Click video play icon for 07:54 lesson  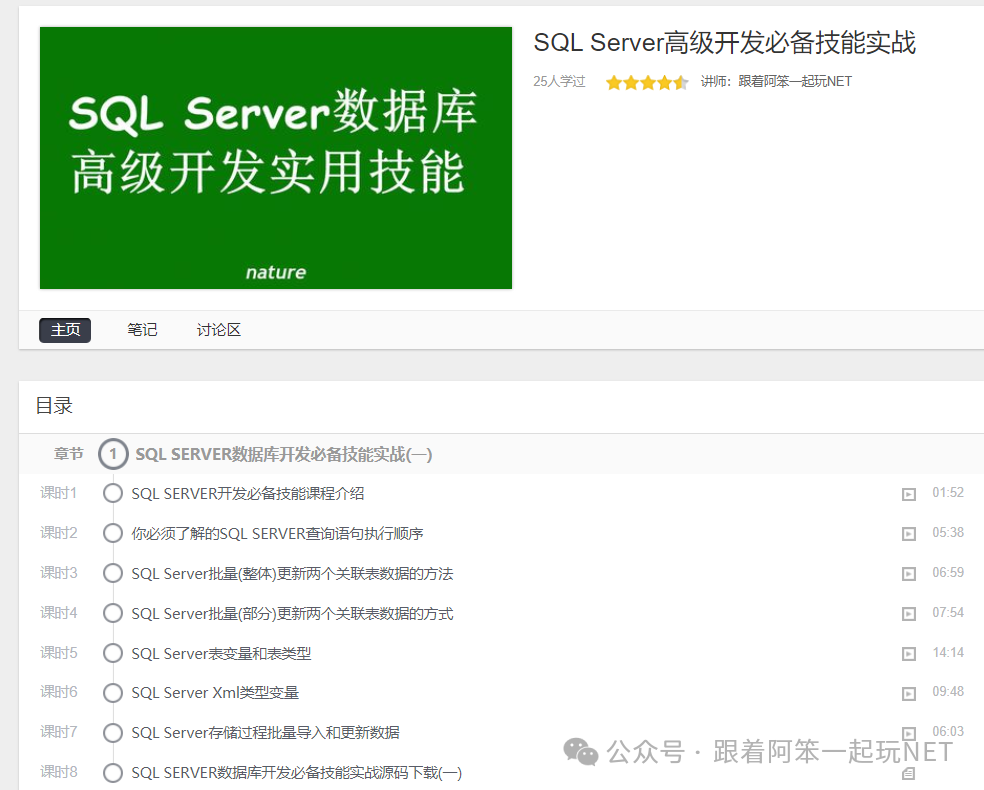coord(909,614)
